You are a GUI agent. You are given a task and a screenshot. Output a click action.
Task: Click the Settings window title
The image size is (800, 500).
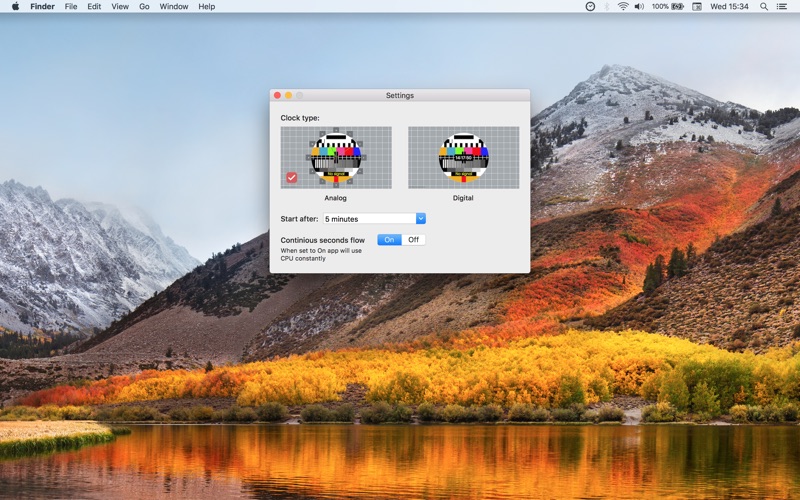(399, 95)
